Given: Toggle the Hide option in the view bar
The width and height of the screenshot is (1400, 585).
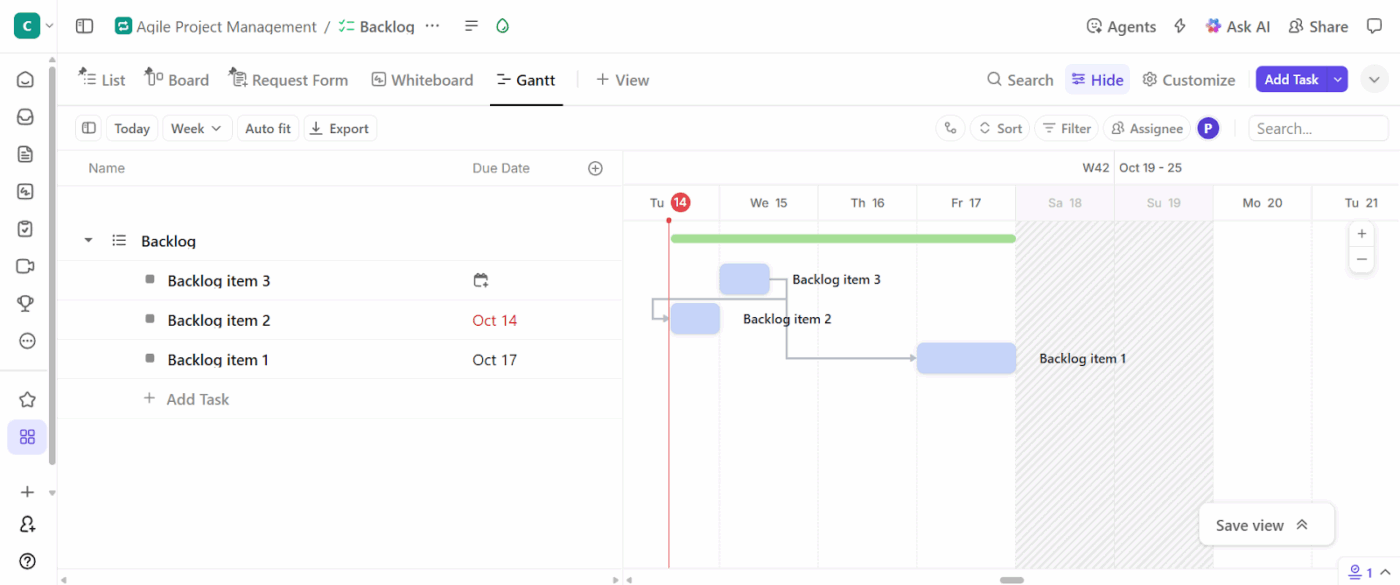Looking at the screenshot, I should (x=1097, y=79).
